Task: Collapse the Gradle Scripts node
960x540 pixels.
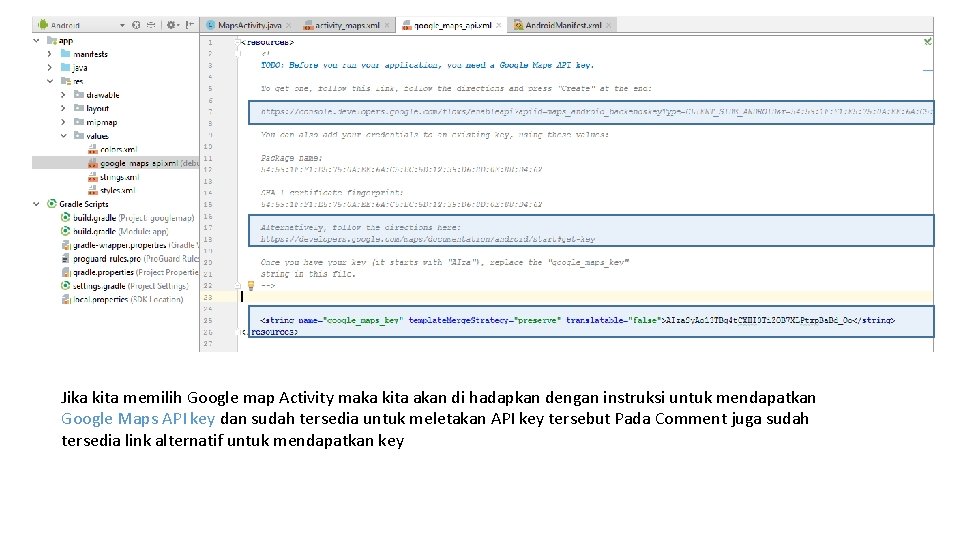Action: point(36,204)
